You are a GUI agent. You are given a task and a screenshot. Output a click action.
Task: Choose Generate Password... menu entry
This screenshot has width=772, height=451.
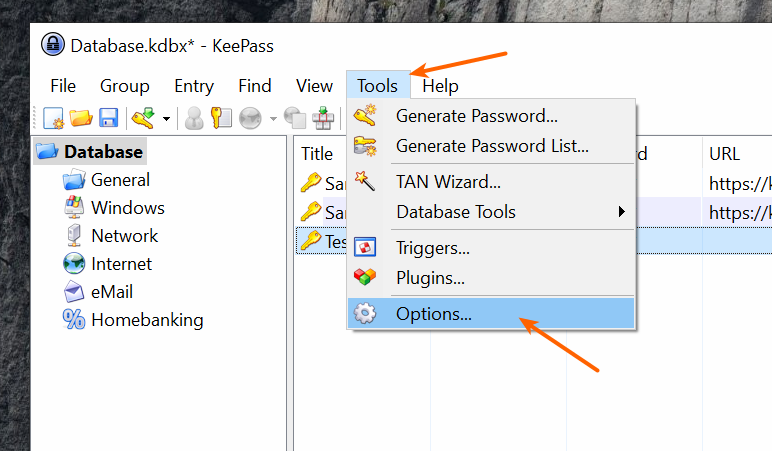tap(476, 116)
